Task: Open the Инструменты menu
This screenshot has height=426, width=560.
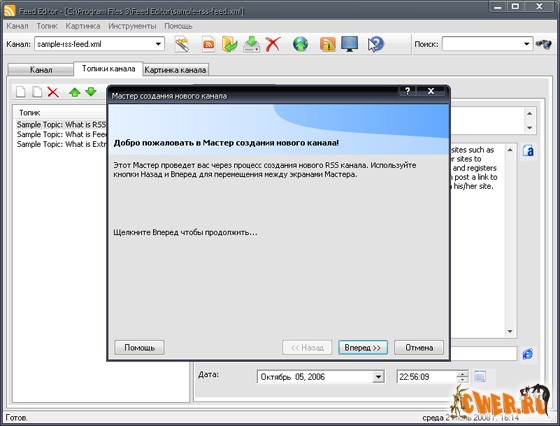Action: tap(132, 26)
